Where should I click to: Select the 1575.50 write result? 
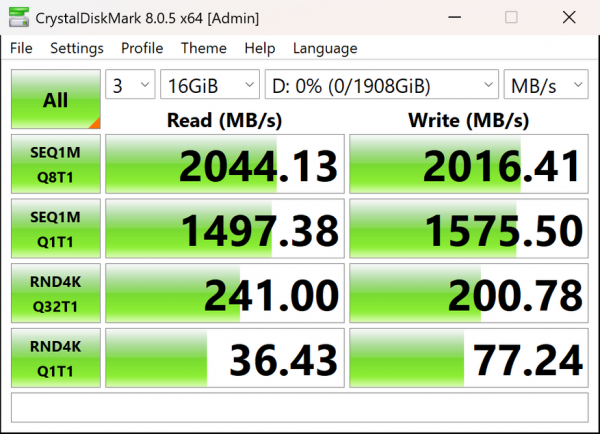click(x=469, y=228)
